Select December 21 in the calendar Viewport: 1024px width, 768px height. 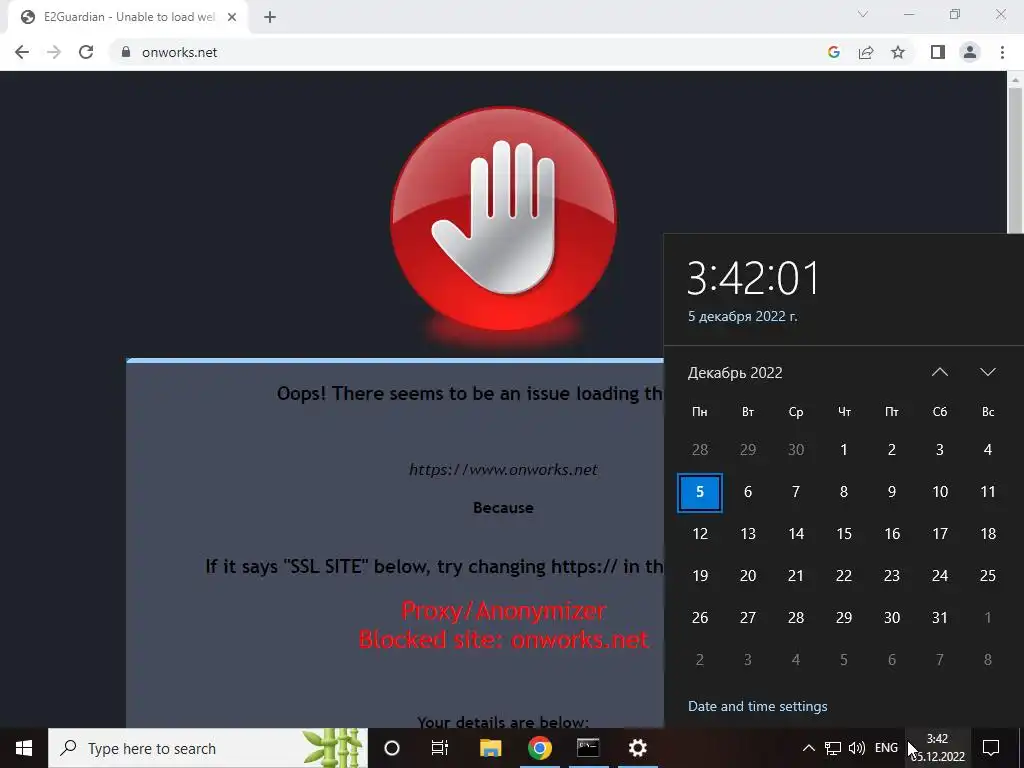[795, 575]
